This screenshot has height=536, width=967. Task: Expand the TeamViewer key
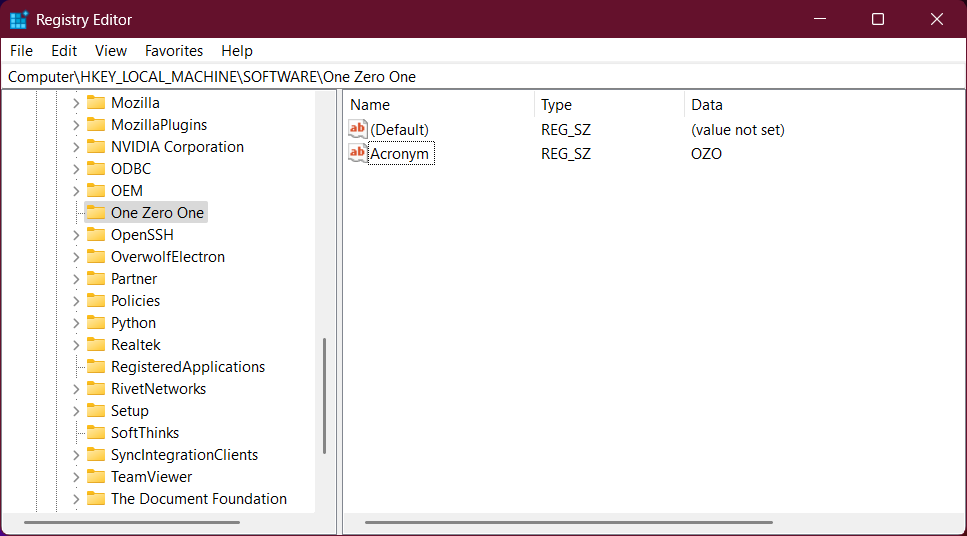point(76,477)
